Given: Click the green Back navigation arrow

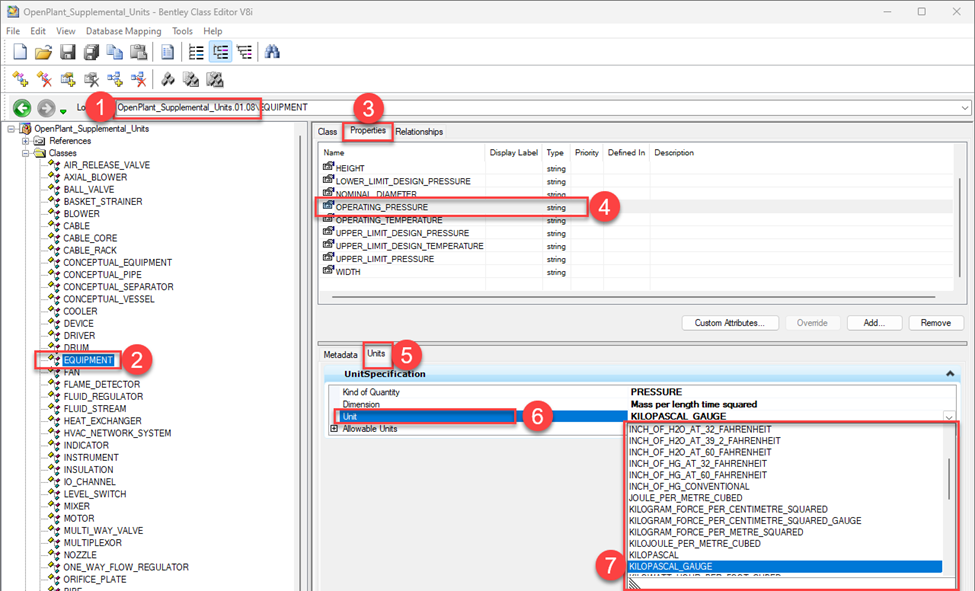Looking at the screenshot, I should click(22, 108).
